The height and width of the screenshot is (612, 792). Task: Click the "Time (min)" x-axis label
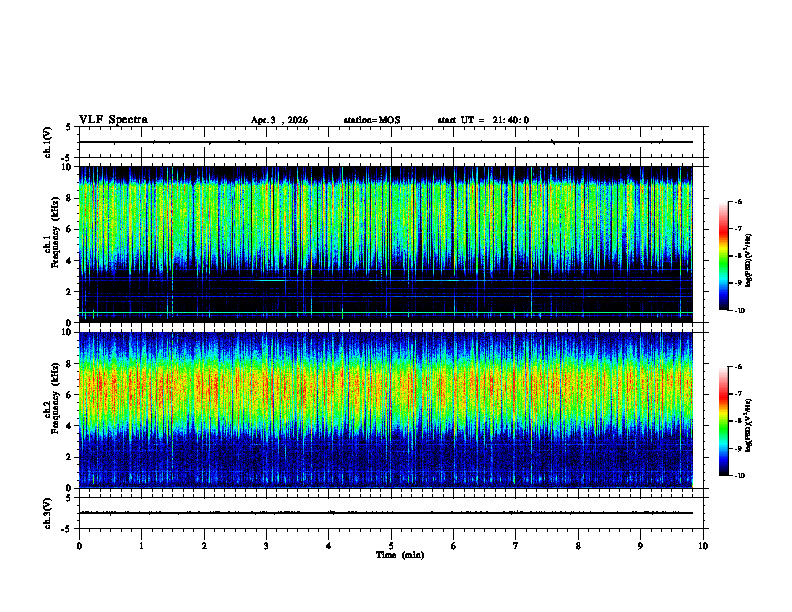point(400,555)
